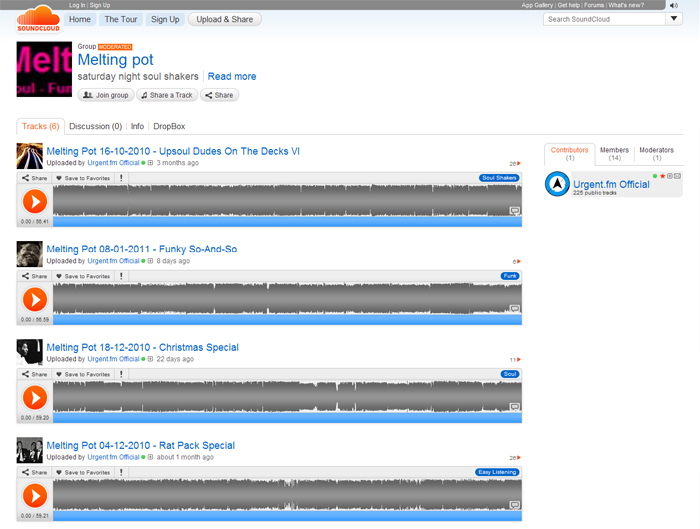Viewport: 700px width, 529px height.
Task: Switch to the Info tab
Action: tap(137, 126)
